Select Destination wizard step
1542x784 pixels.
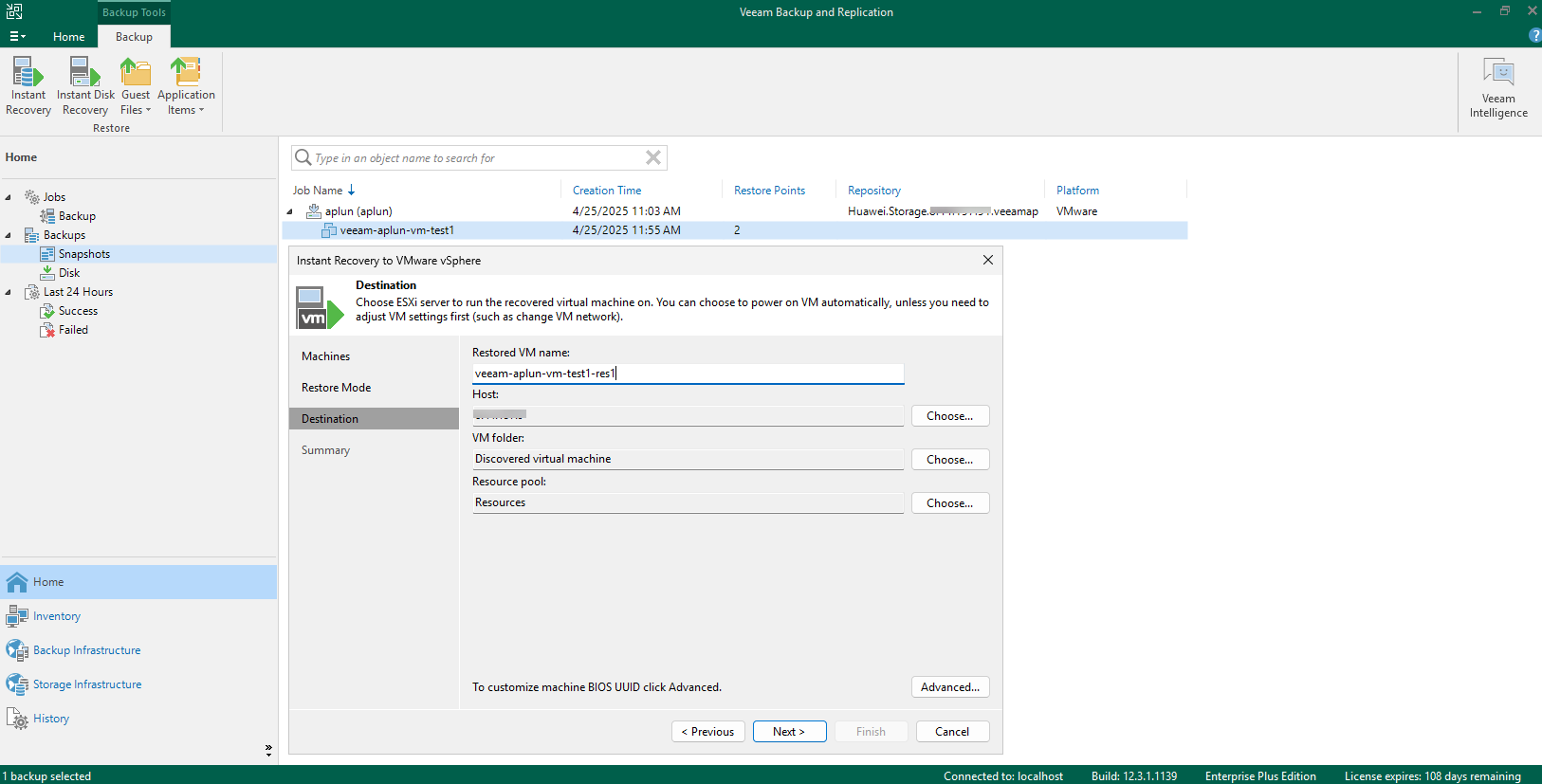click(374, 419)
